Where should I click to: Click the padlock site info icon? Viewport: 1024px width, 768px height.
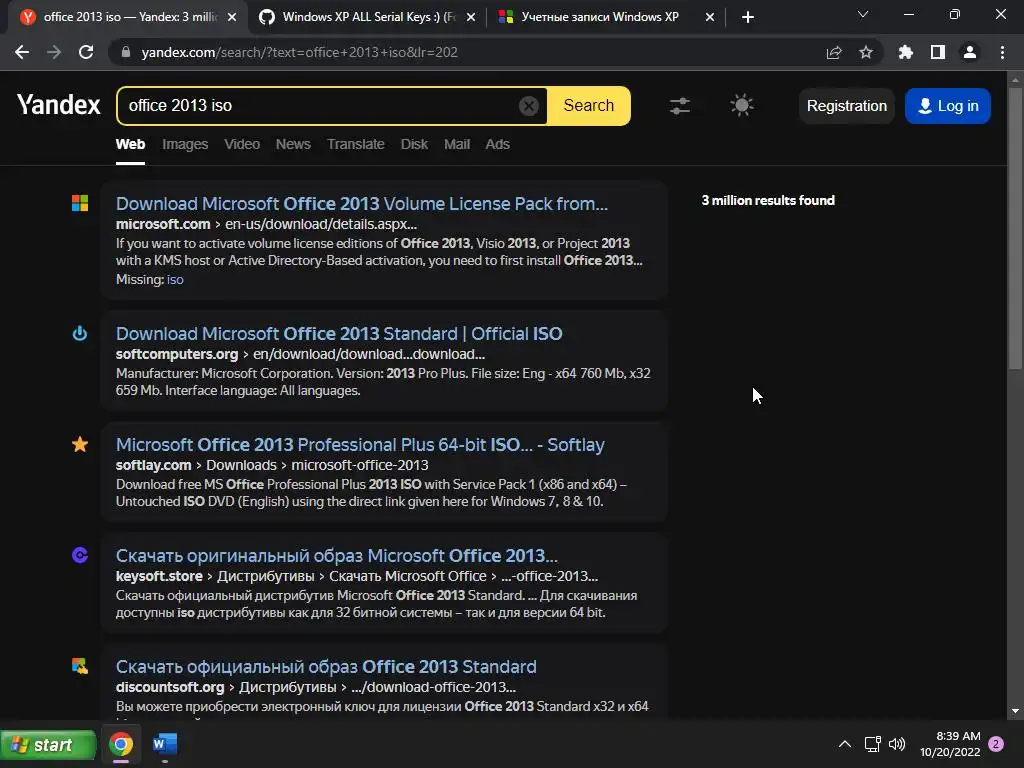point(126,52)
